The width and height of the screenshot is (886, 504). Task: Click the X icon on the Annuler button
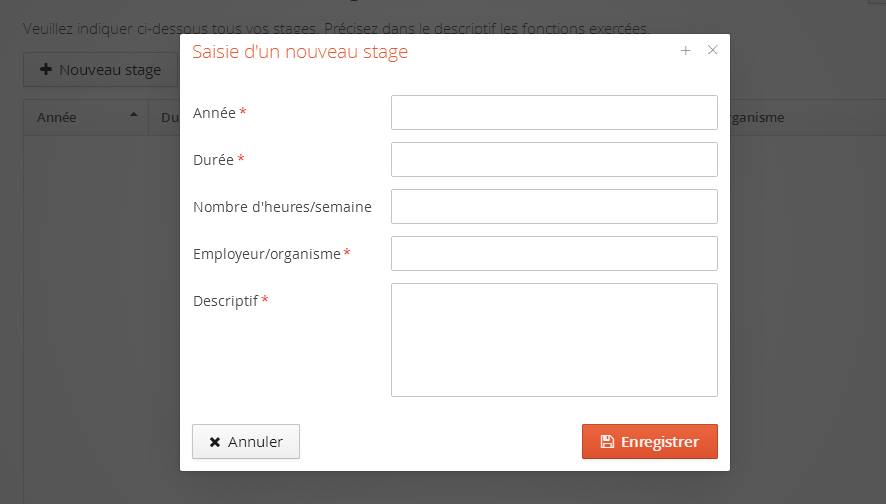coord(215,442)
